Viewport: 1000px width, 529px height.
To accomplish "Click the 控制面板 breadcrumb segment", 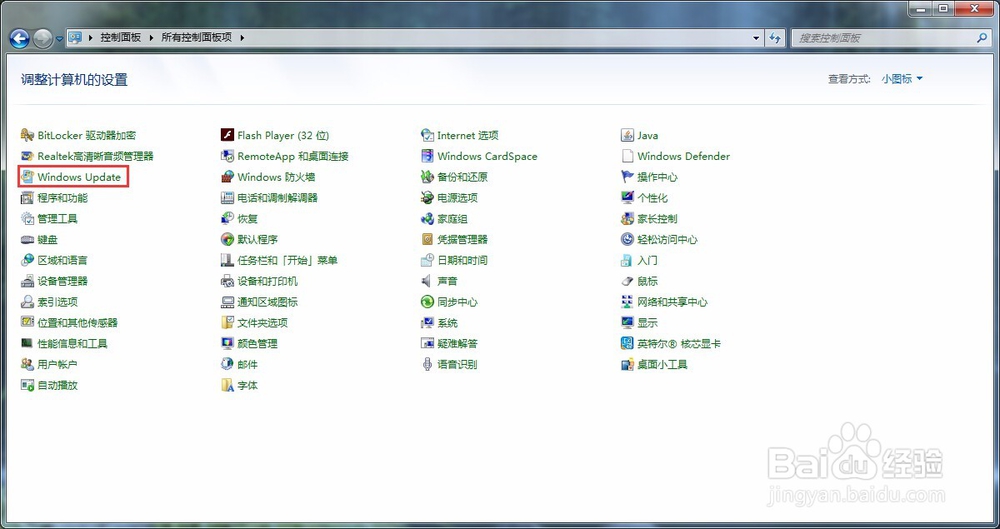I will point(121,38).
